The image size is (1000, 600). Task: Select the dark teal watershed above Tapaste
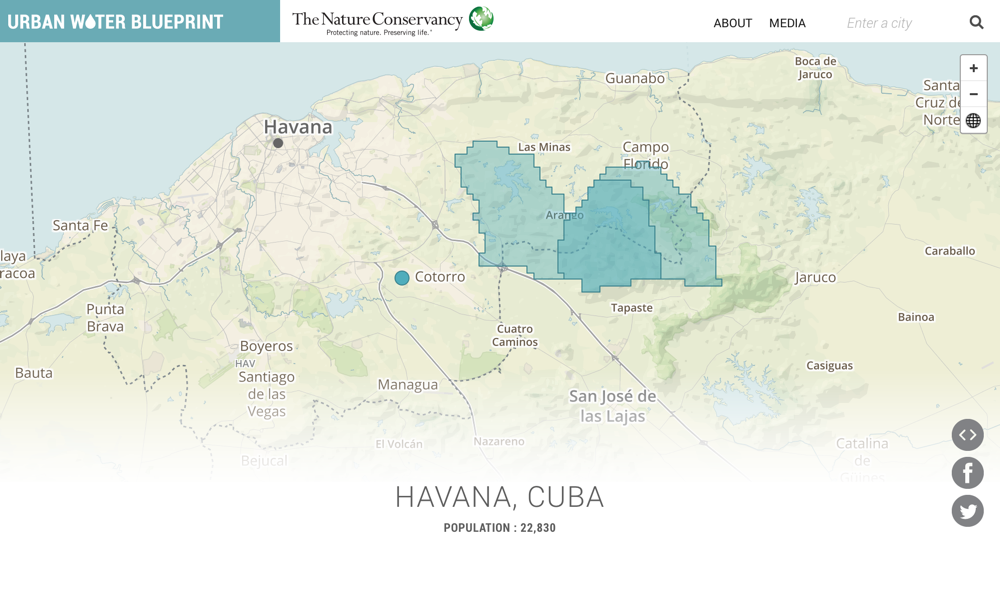point(610,240)
